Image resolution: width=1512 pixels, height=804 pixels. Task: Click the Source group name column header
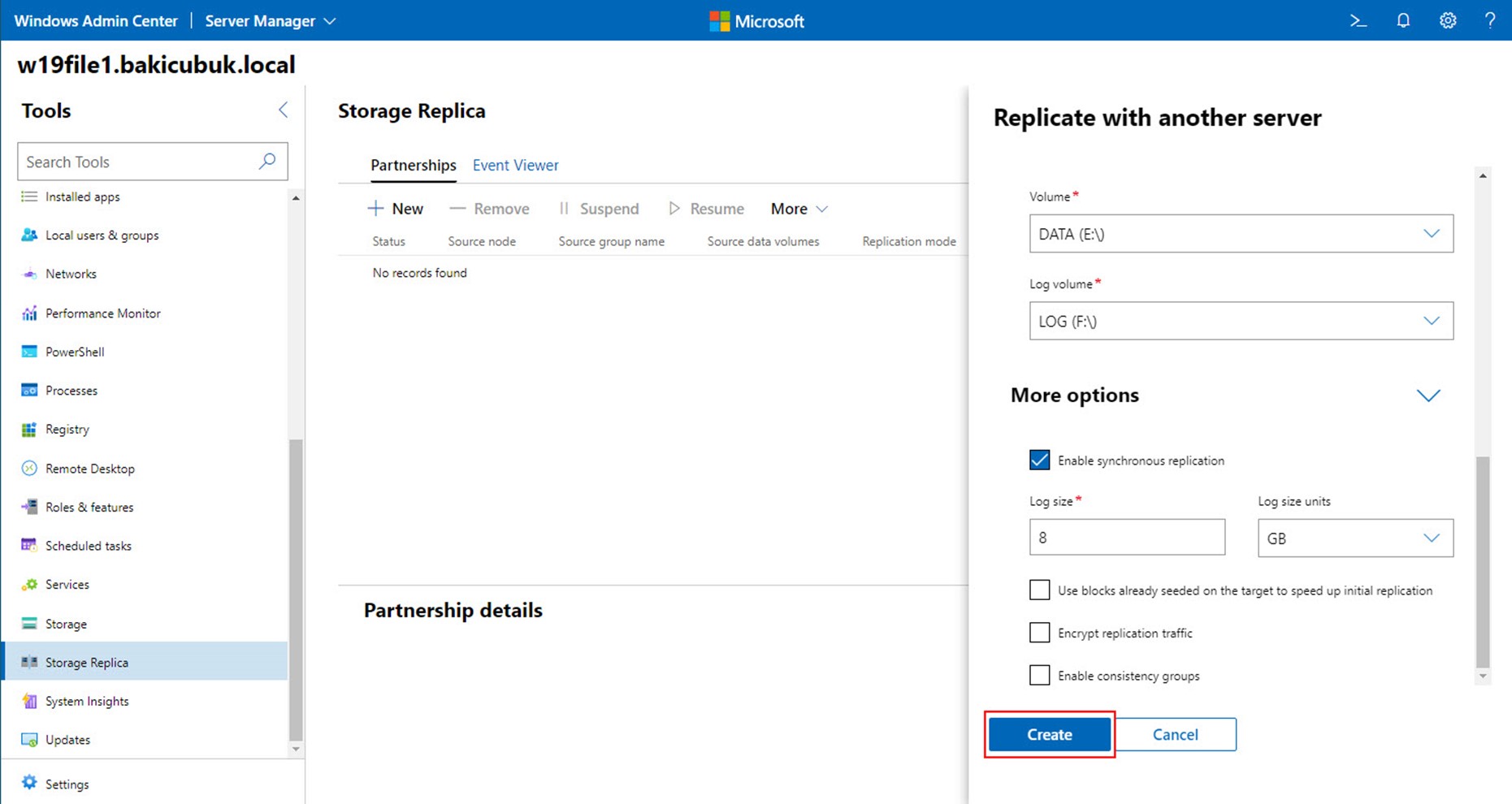(611, 241)
